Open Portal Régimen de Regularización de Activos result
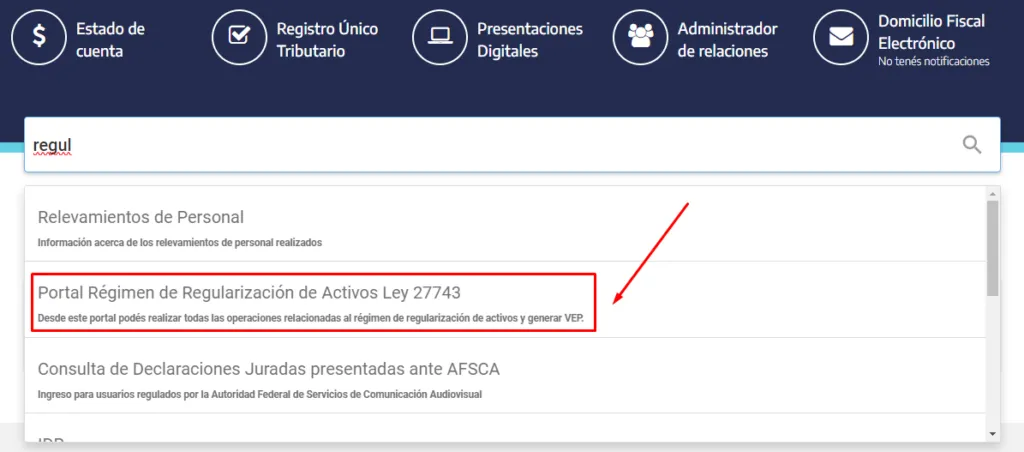Viewport: 1024px width, 452px height. coord(505,300)
